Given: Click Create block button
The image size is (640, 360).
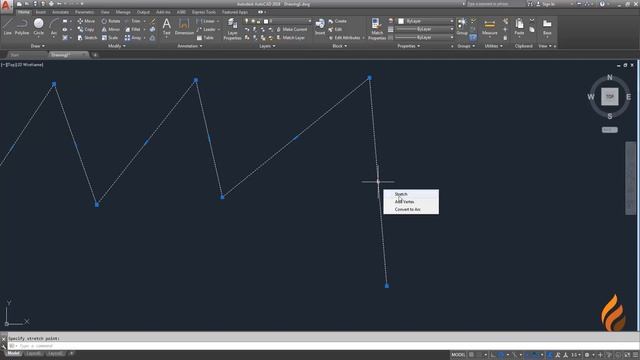Looking at the screenshot, I should 338,21.
